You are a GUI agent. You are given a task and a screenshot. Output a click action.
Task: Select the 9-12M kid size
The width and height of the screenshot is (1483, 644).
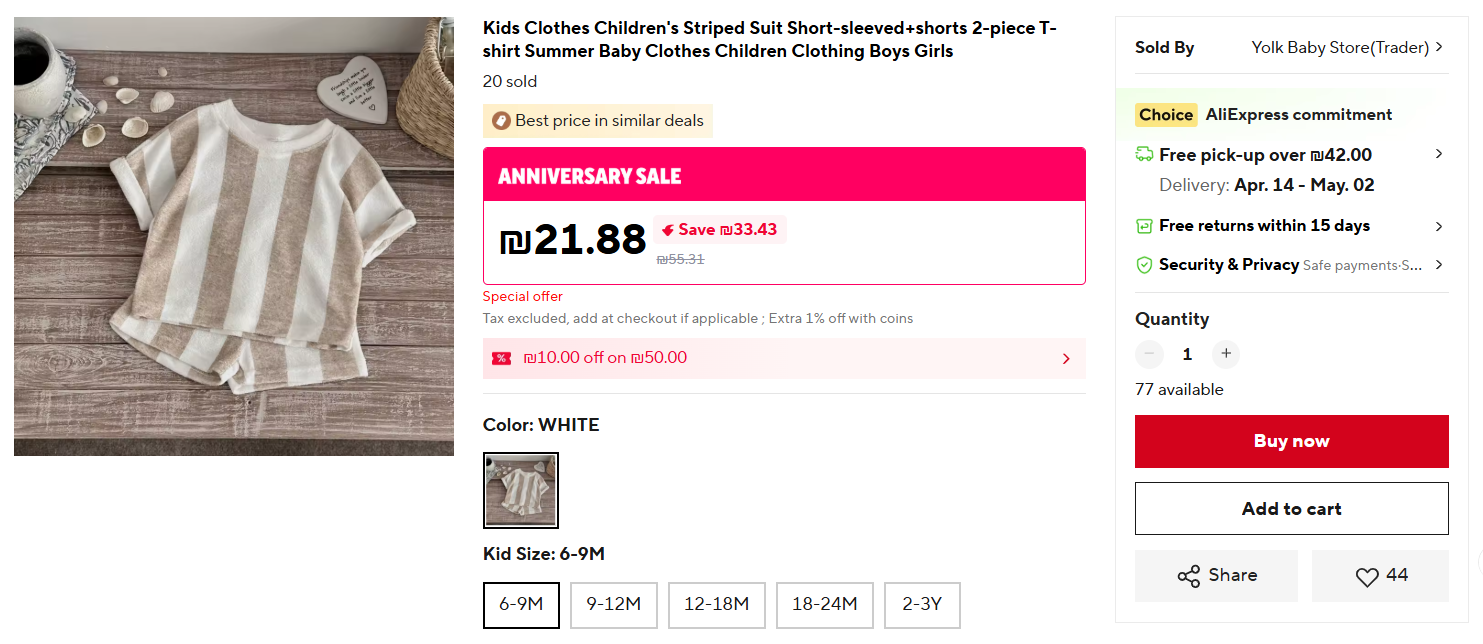coord(613,604)
